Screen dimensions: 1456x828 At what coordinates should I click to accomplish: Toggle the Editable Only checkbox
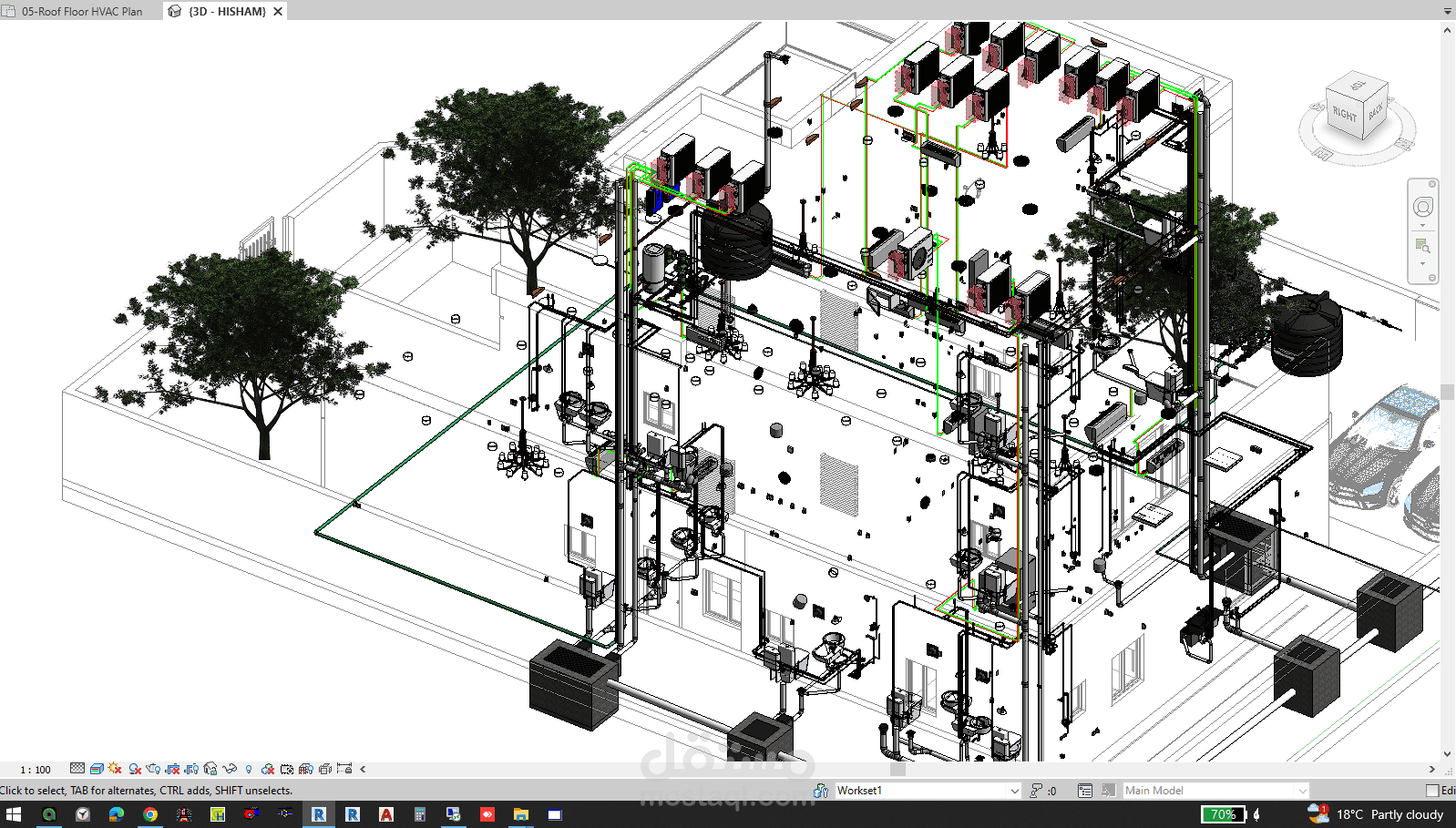[1432, 791]
